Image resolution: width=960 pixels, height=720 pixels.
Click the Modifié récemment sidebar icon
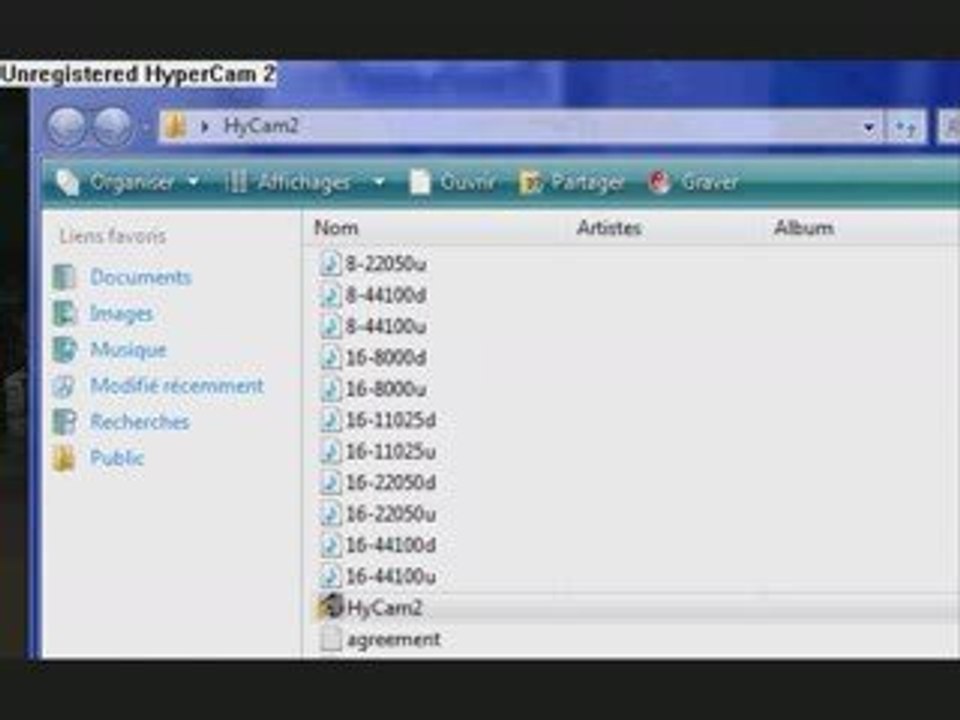click(64, 386)
